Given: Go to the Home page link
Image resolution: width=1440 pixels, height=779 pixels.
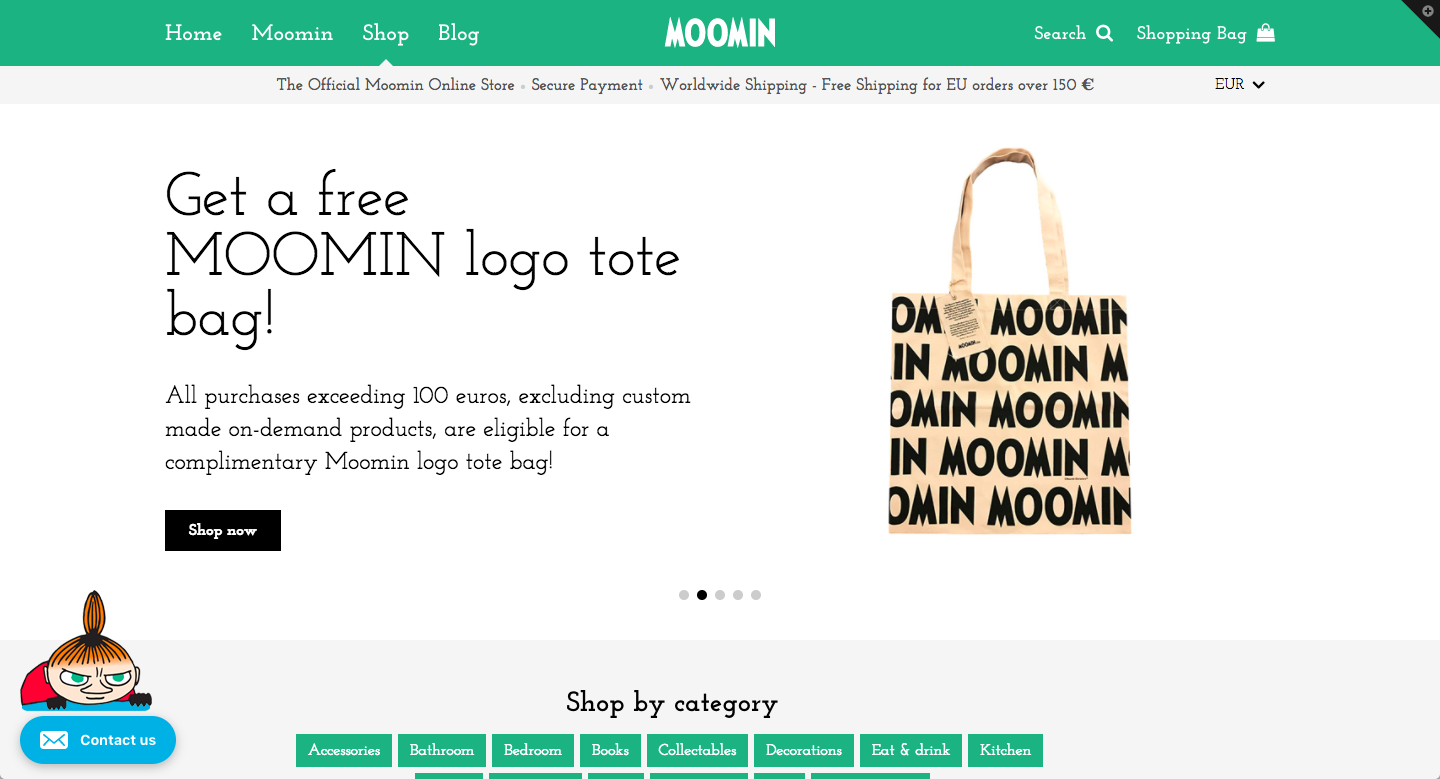Looking at the screenshot, I should tap(193, 33).
